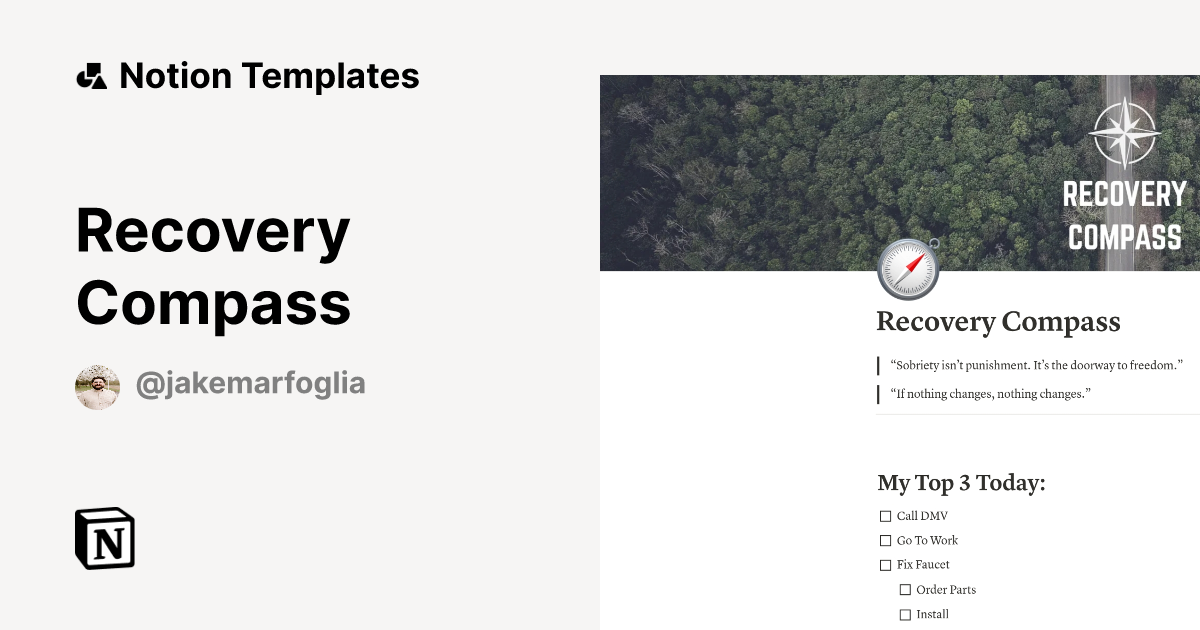Click the Notion "N" logo at bottom left
This screenshot has width=1200, height=630.
103,539
